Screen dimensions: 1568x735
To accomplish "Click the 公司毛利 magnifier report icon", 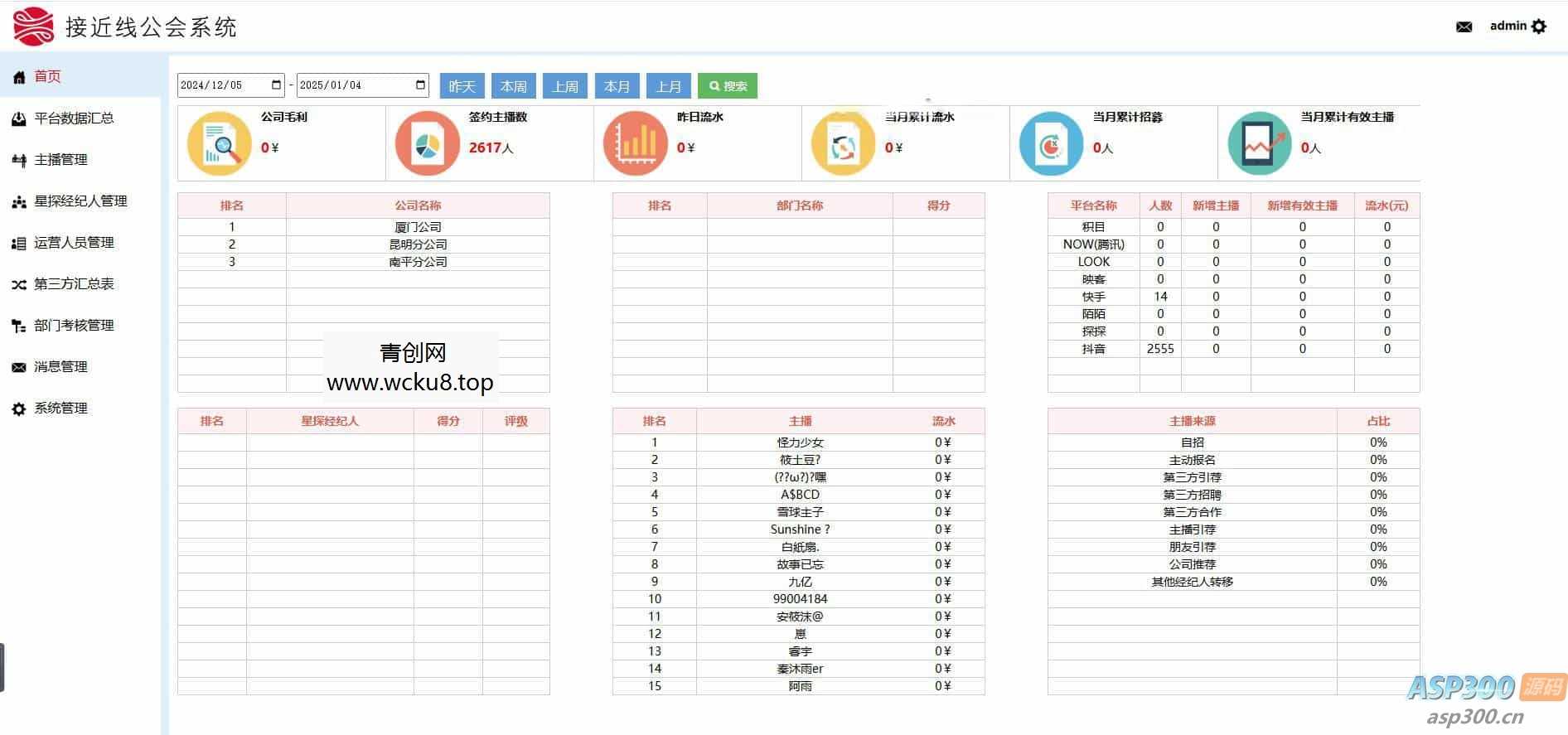I will click(219, 144).
